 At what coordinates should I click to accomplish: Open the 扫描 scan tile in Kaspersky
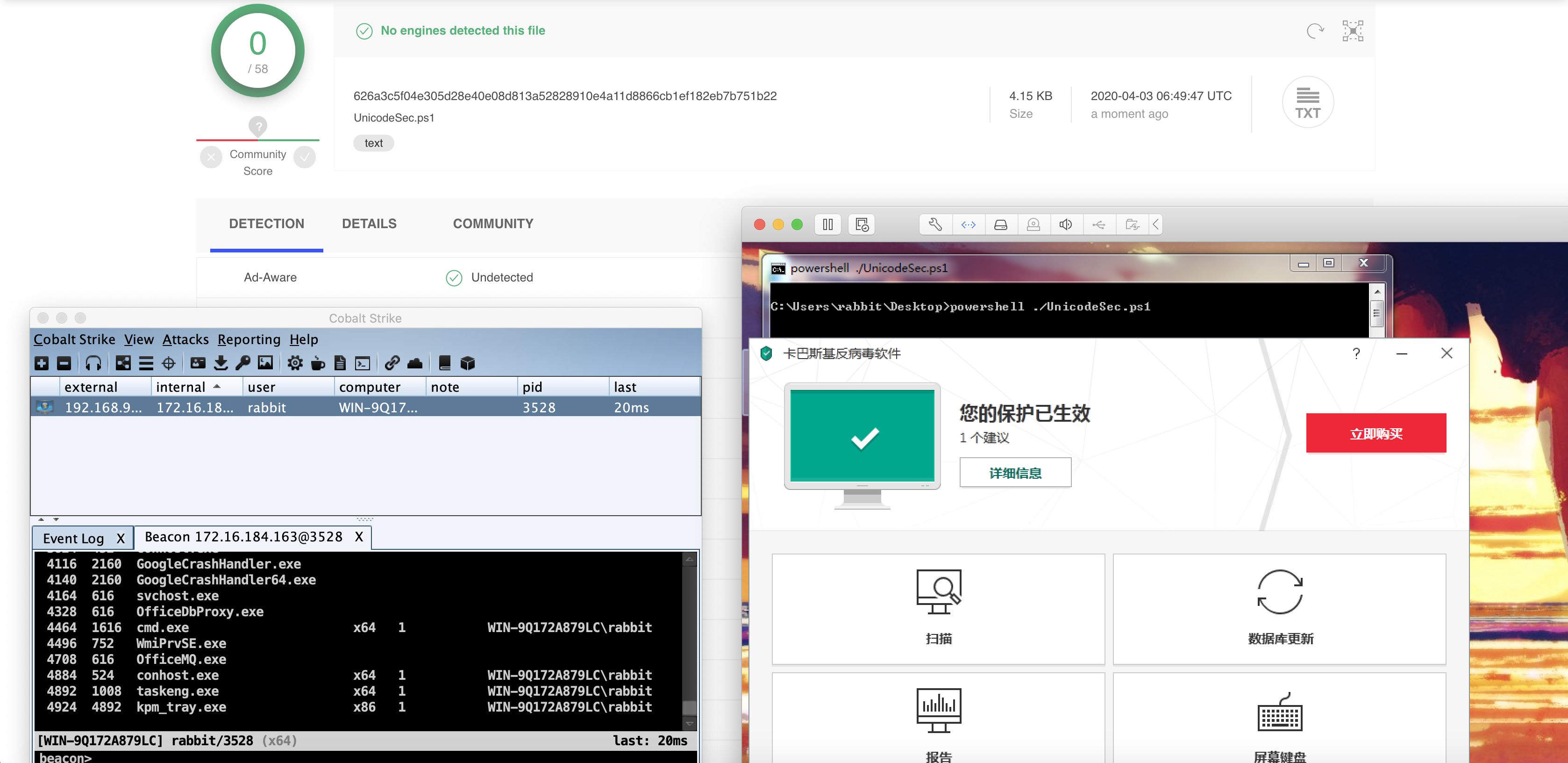click(938, 609)
